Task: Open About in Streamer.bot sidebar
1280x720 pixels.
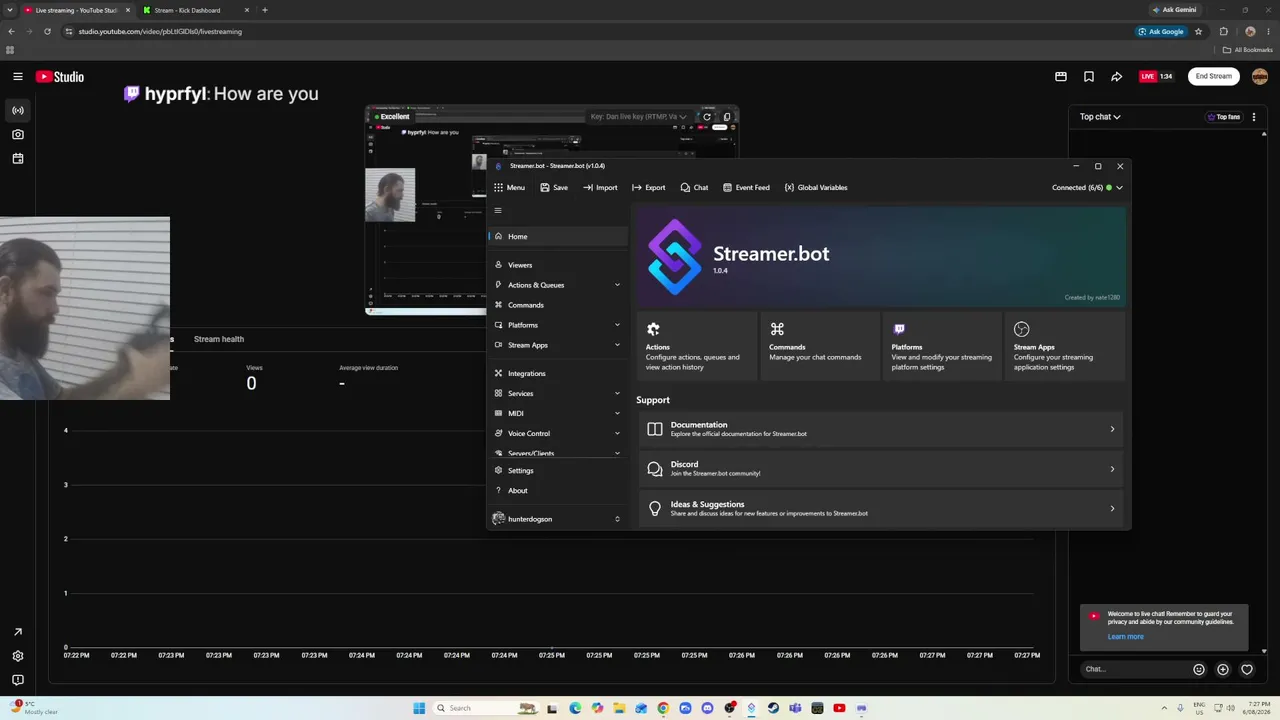Action: (x=559, y=490)
